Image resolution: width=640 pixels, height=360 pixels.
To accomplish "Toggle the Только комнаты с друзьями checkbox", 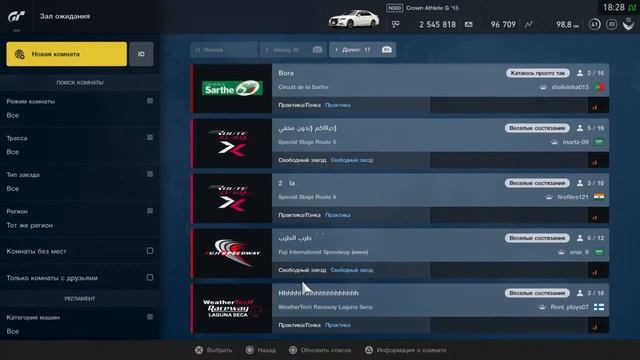I will point(150,278).
